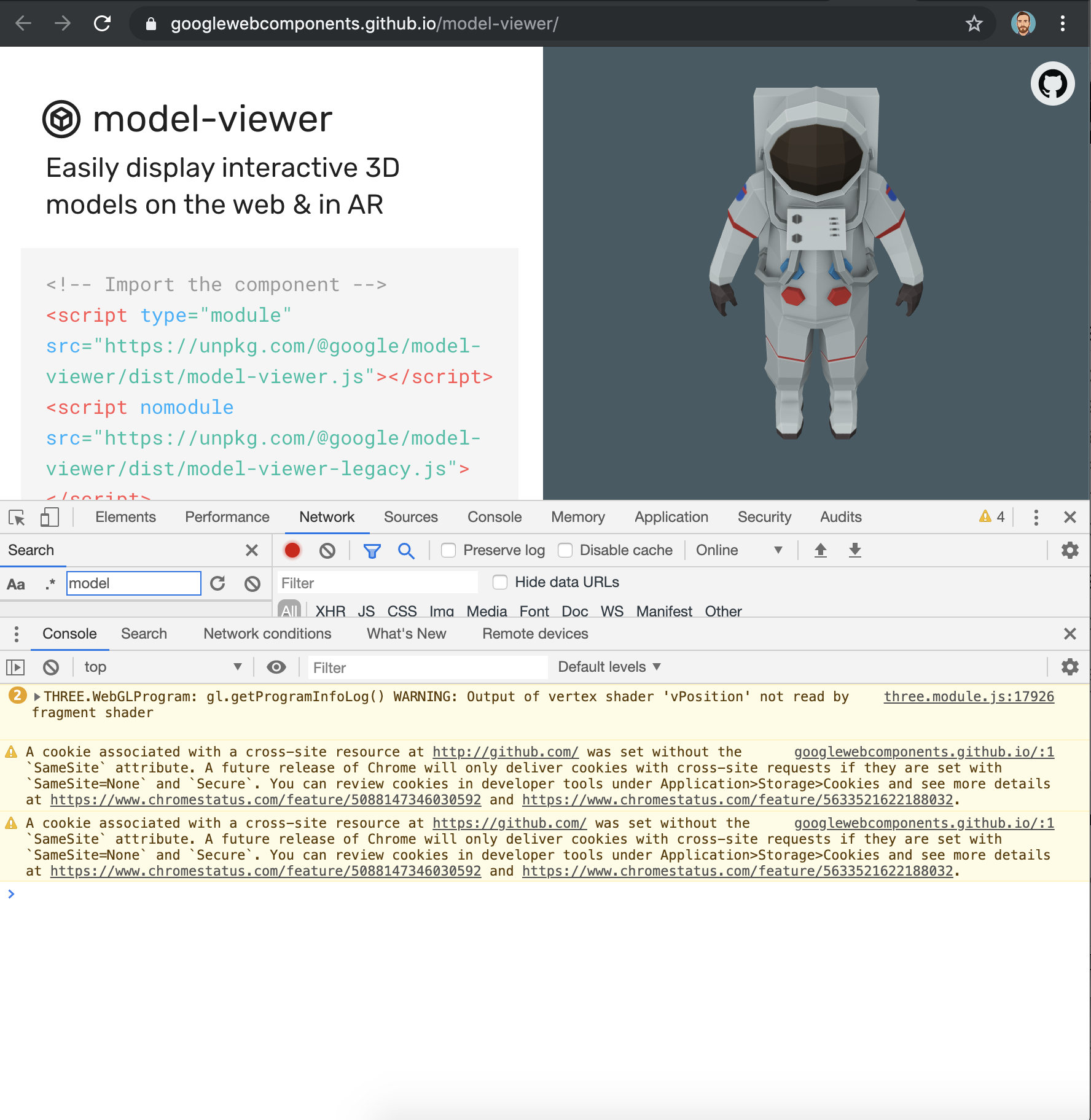Viewport: 1091px width, 1120px height.
Task: Open the GitHub repository icon link
Action: coord(1052,84)
